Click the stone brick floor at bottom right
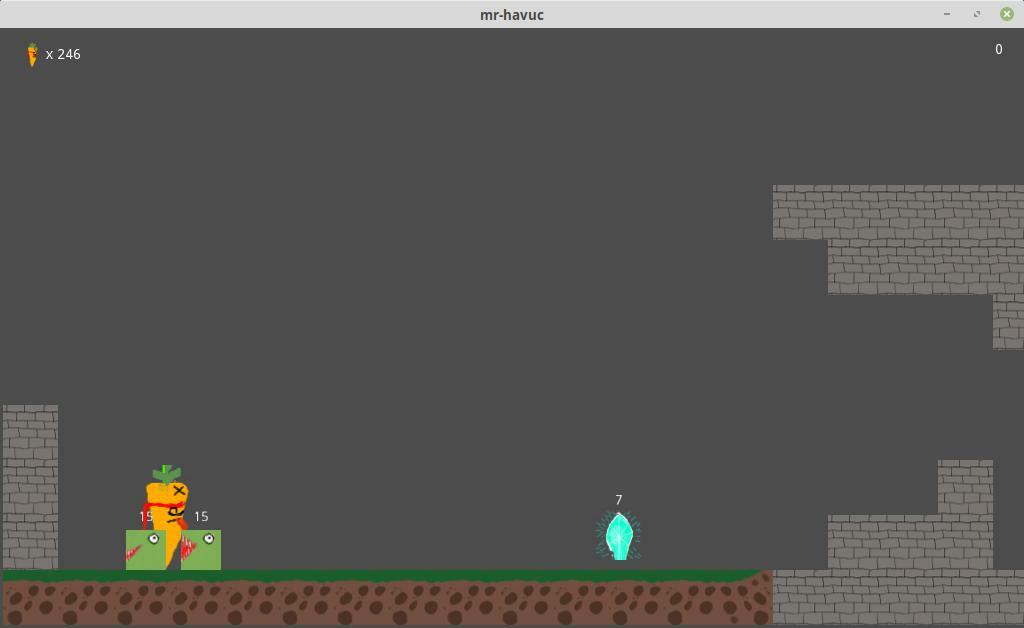This screenshot has height=628, width=1024. (897, 598)
